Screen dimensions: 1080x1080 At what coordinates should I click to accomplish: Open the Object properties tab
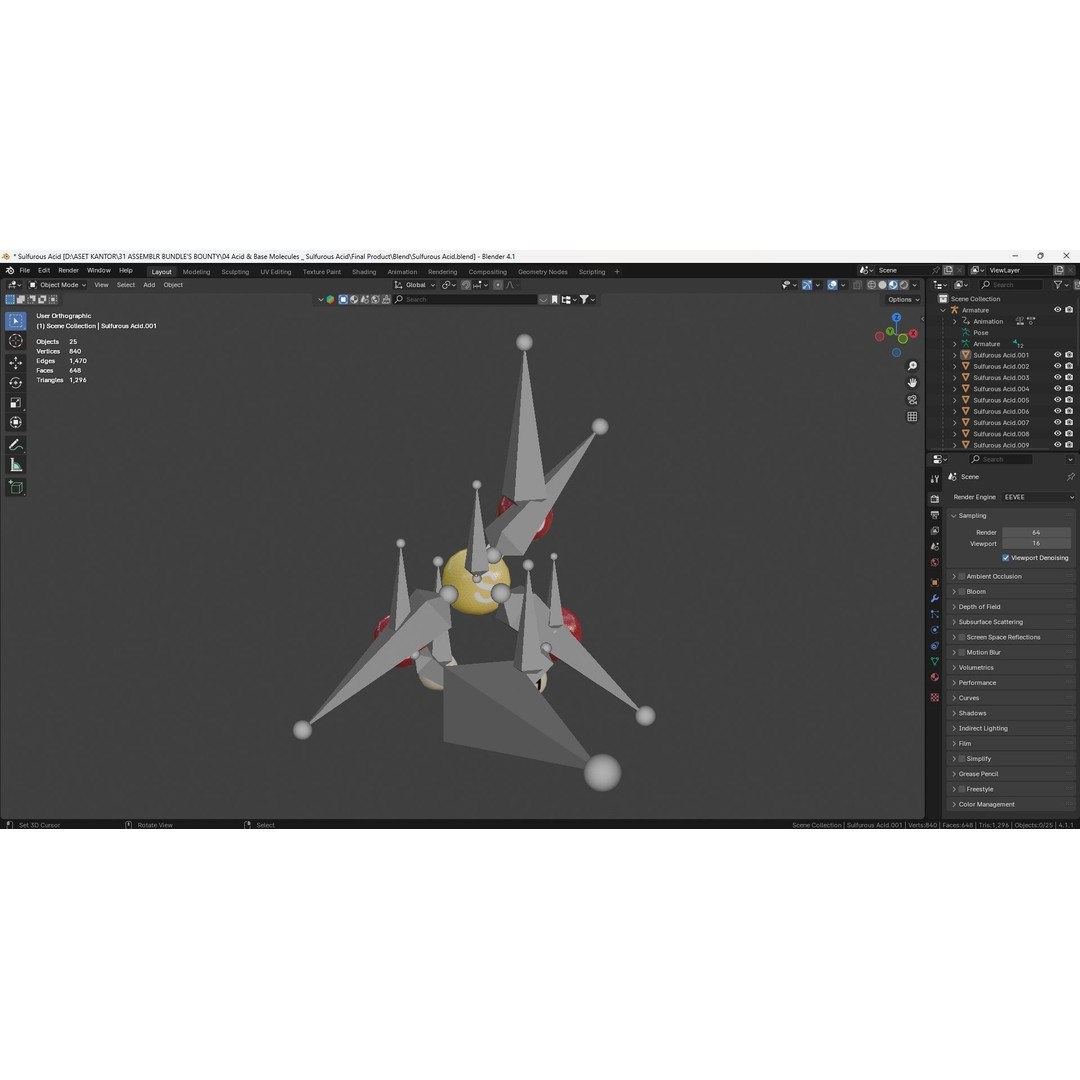click(935, 582)
